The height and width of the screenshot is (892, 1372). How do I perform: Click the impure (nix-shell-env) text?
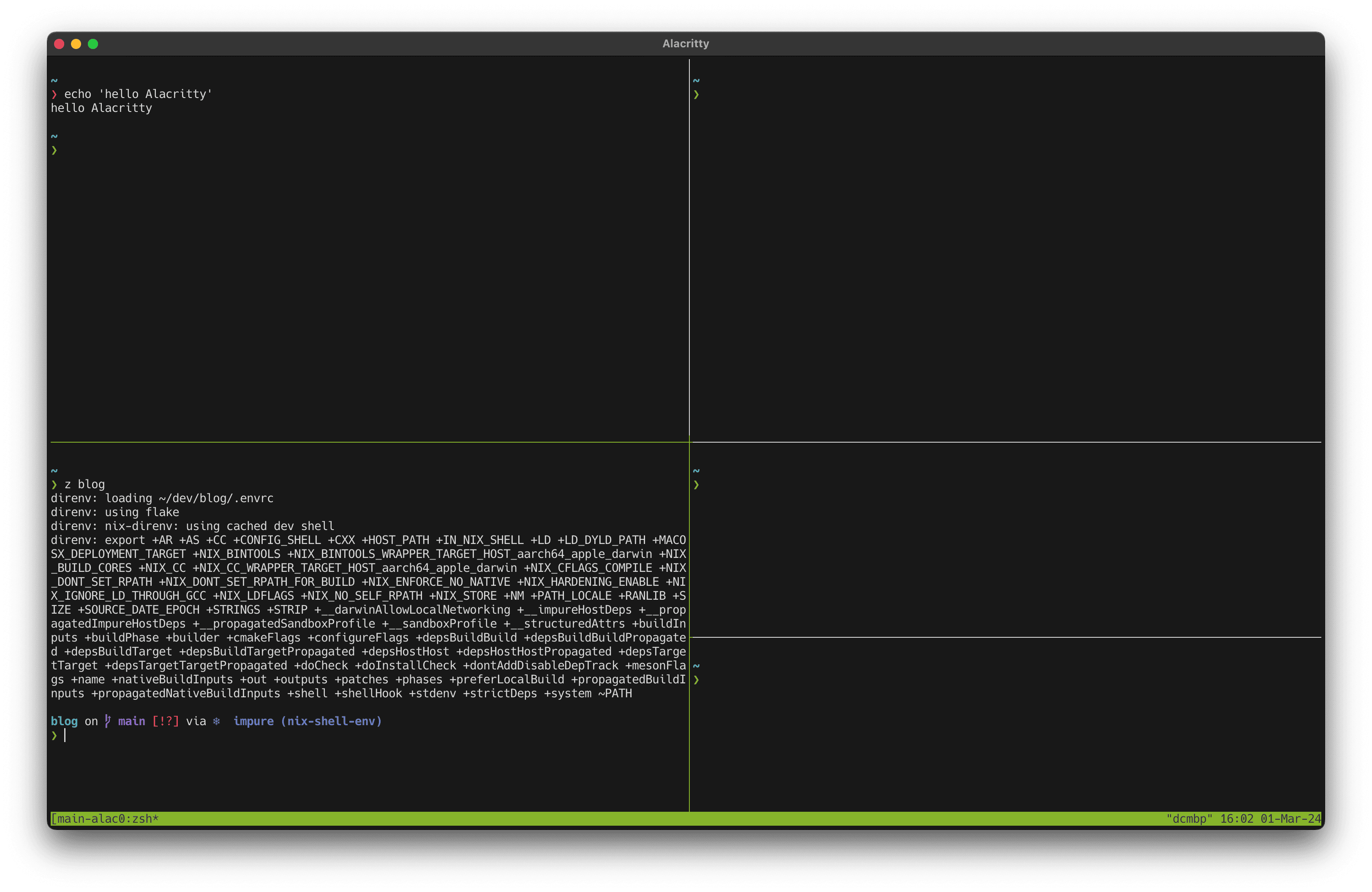308,721
